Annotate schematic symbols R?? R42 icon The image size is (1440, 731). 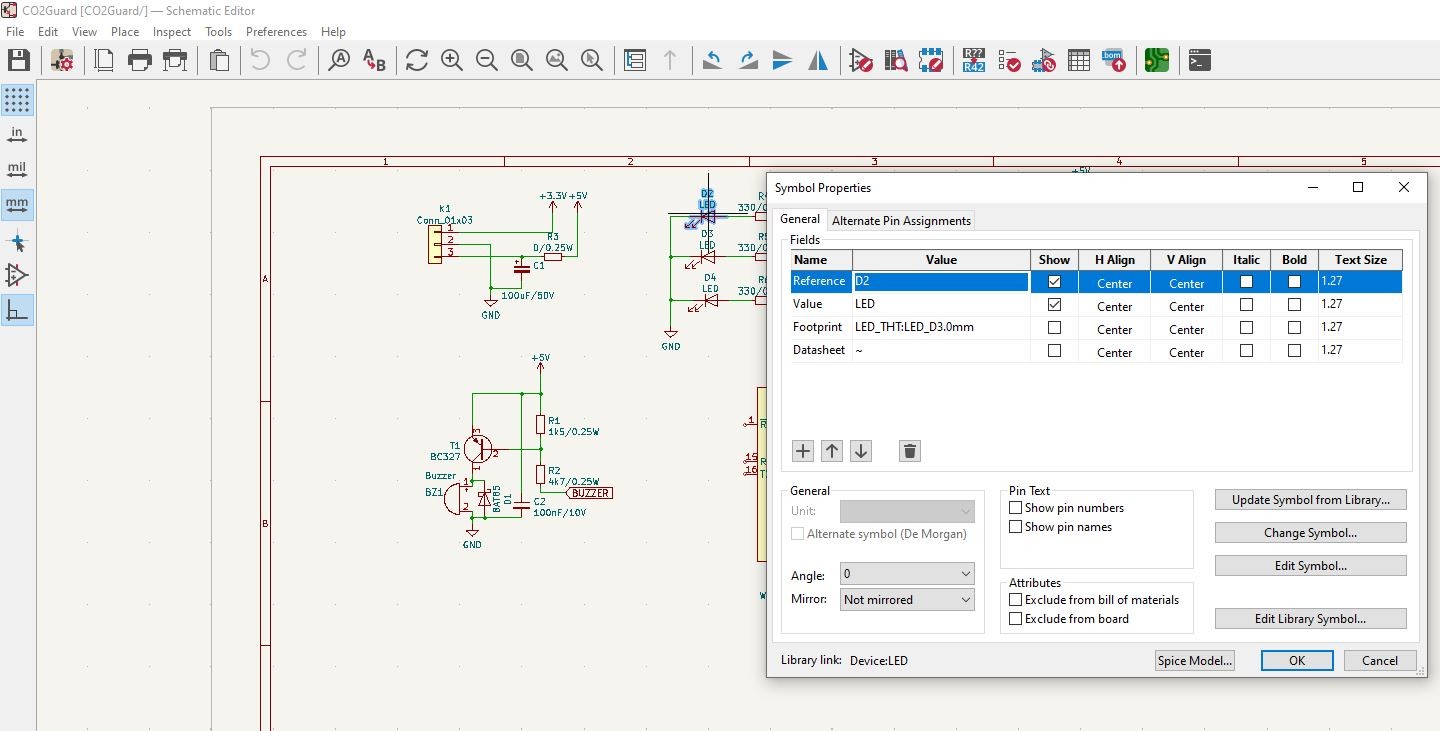coord(974,61)
